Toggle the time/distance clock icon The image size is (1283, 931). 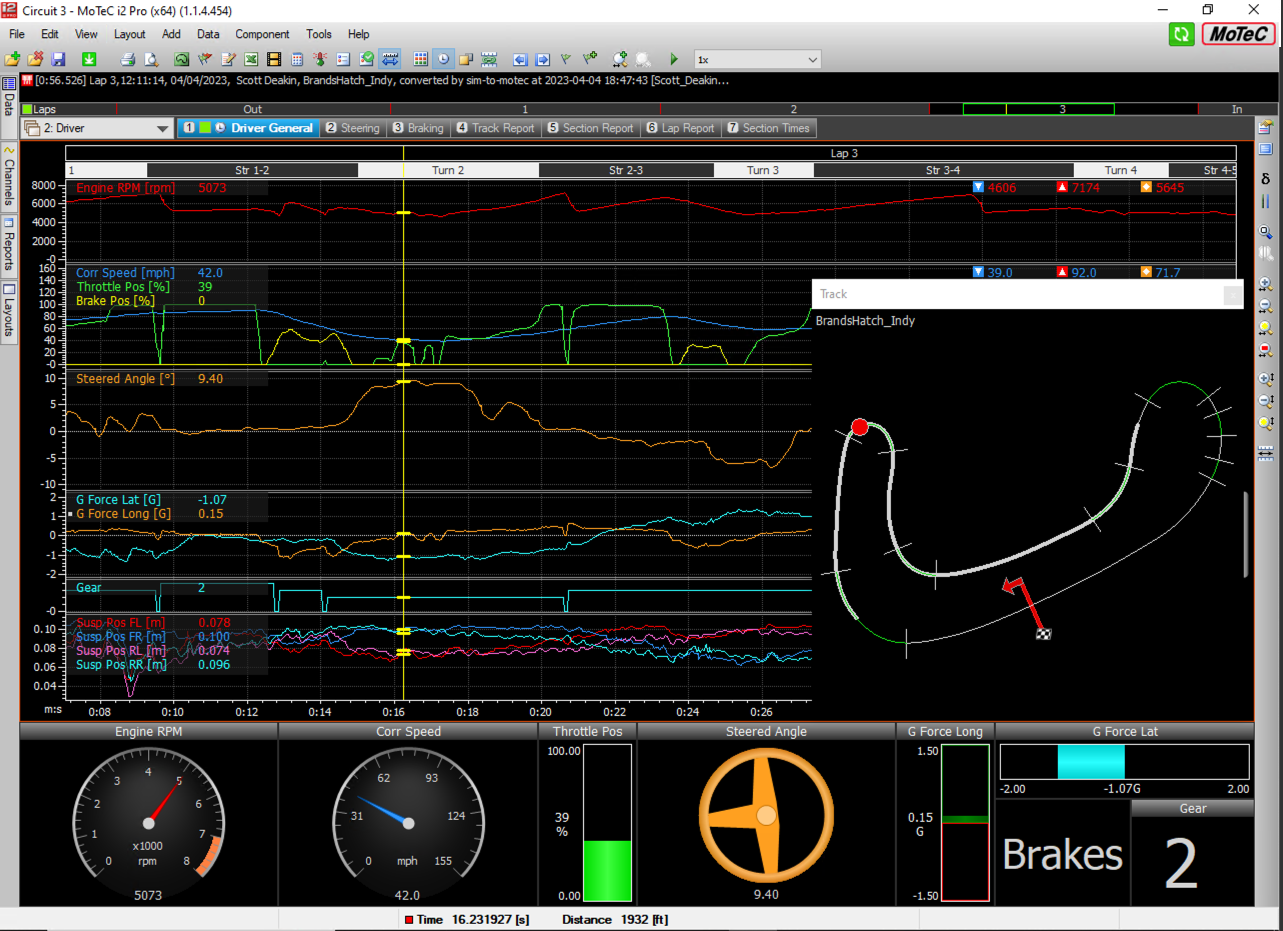(x=443, y=59)
